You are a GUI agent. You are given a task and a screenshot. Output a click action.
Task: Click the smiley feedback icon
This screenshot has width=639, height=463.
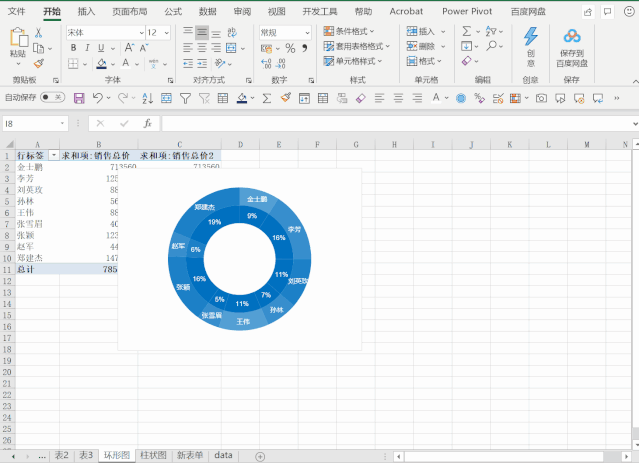(629, 11)
